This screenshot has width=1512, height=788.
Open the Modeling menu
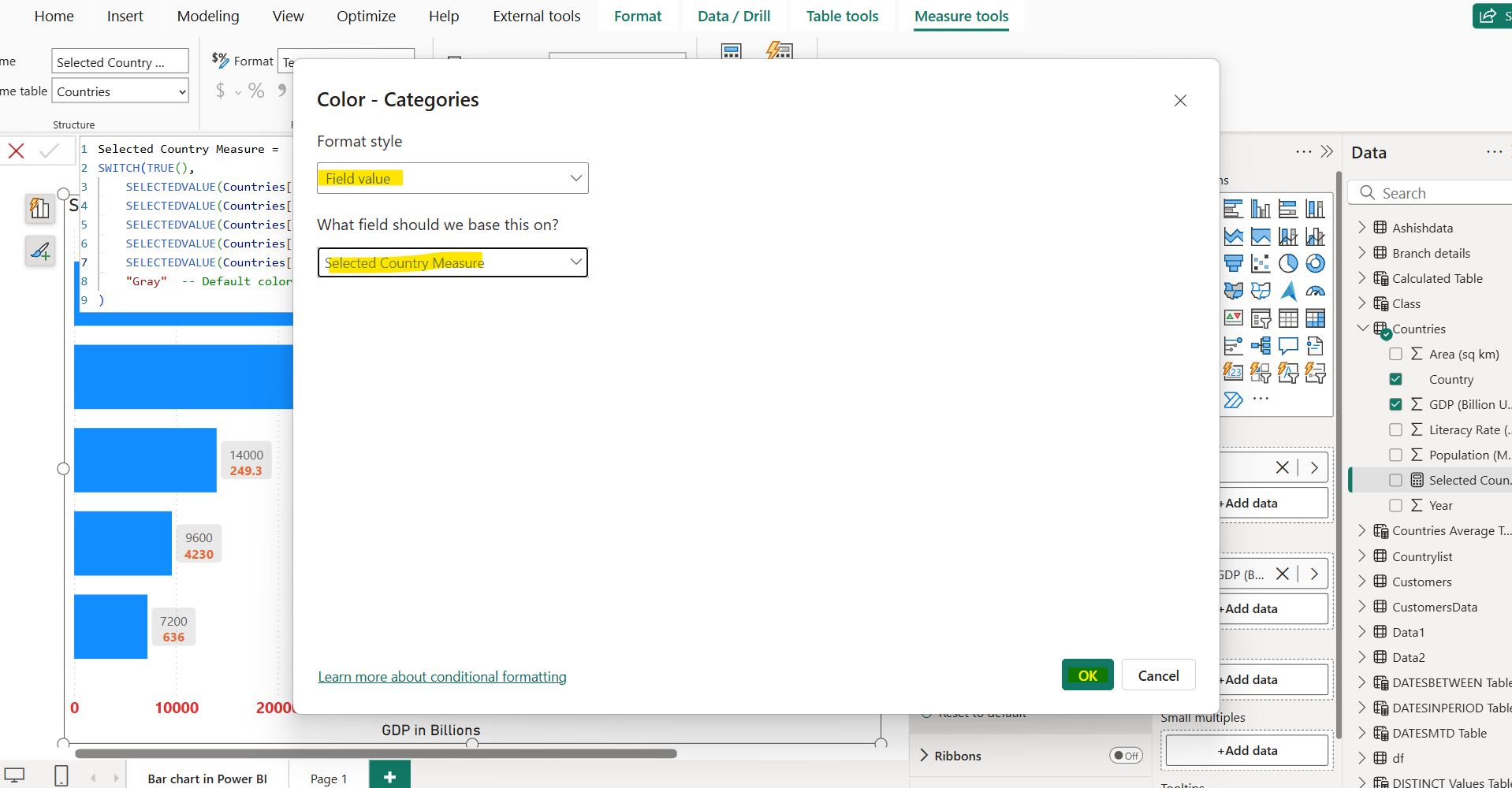point(207,16)
